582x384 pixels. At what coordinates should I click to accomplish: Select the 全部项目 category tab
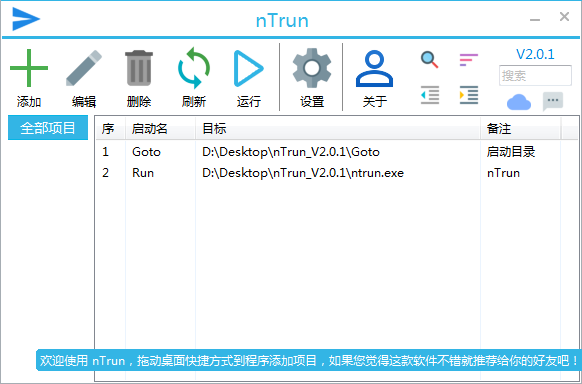tap(48, 128)
